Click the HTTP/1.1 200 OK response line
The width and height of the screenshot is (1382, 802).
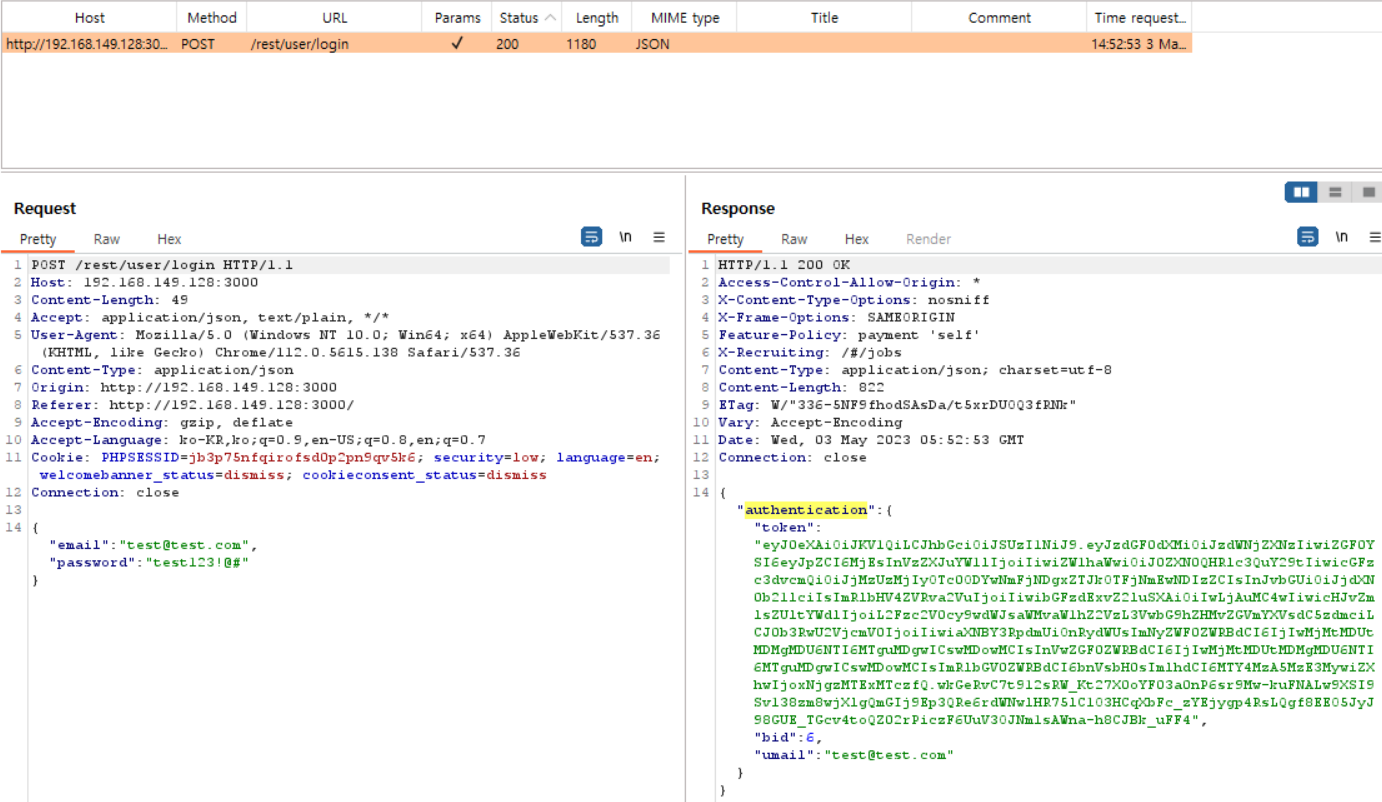pos(784,265)
